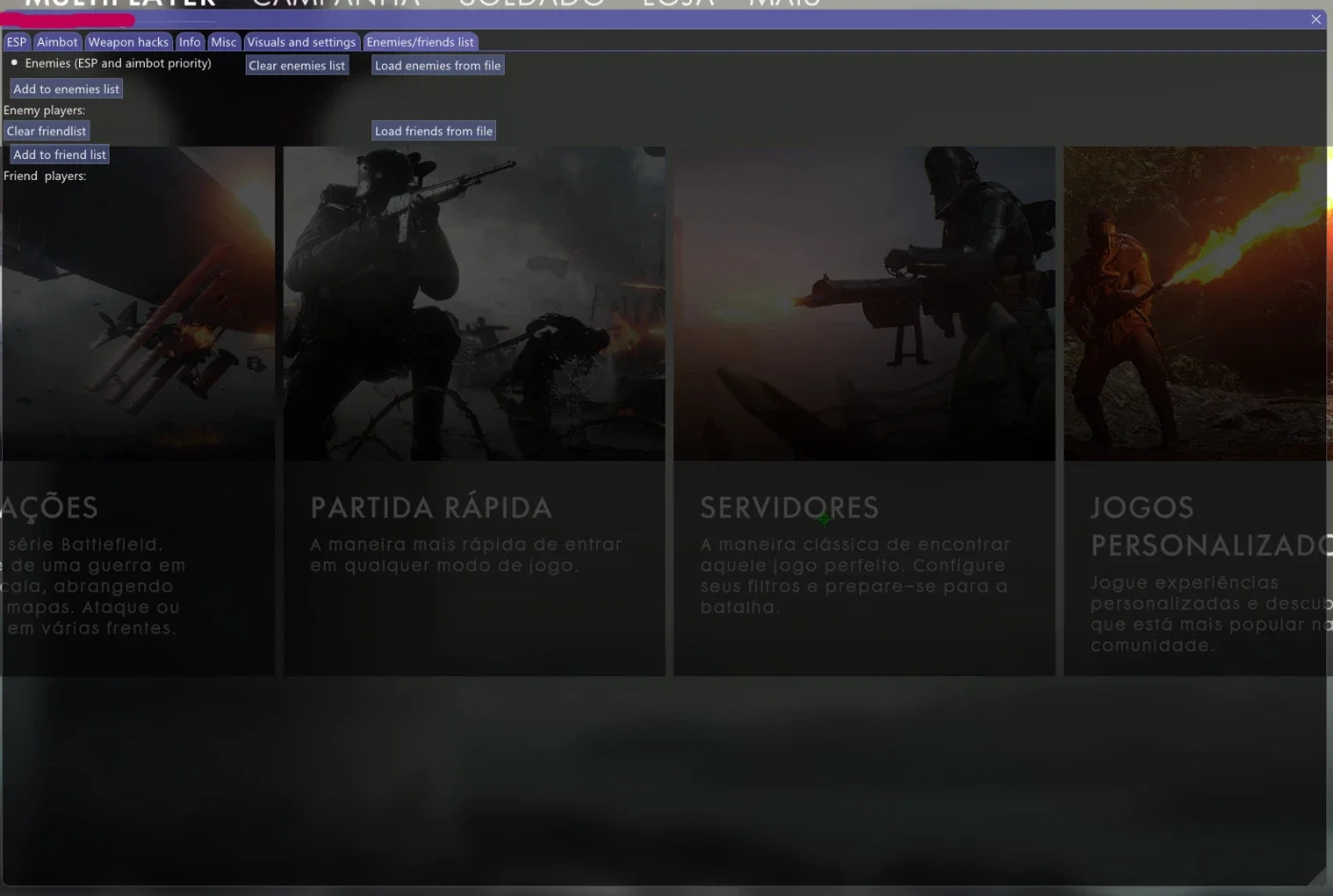1333x896 pixels.
Task: Click Load enemies from file
Action: tap(438, 66)
